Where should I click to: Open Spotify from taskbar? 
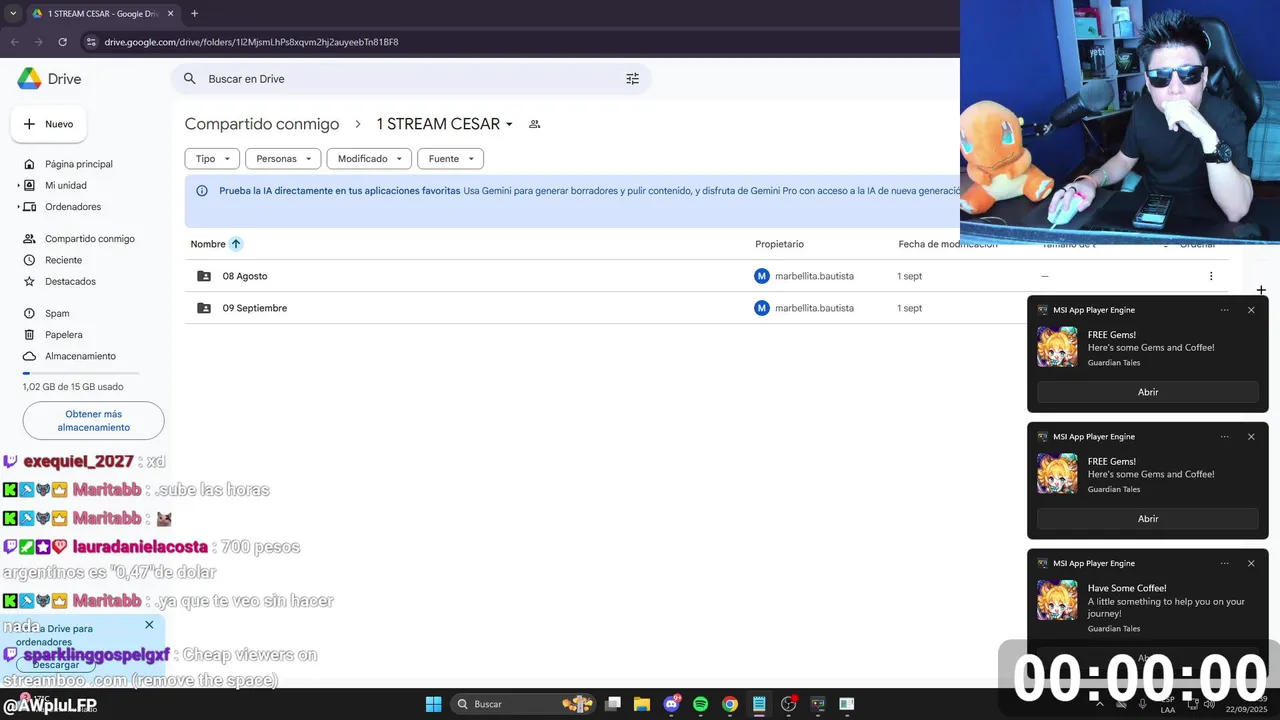tap(701, 704)
